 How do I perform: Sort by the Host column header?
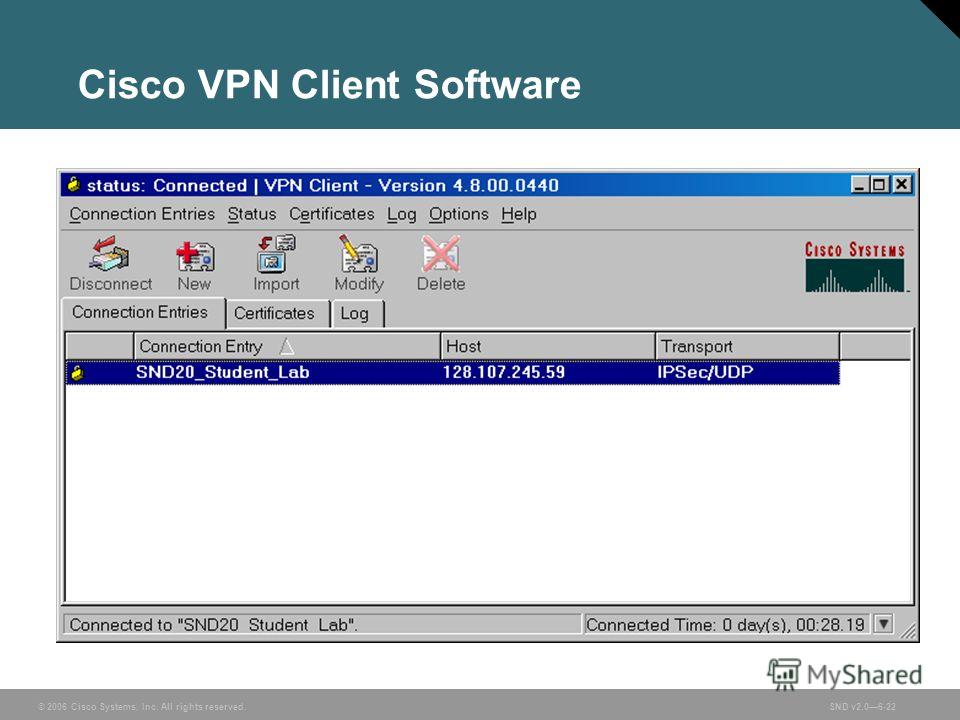(x=547, y=347)
